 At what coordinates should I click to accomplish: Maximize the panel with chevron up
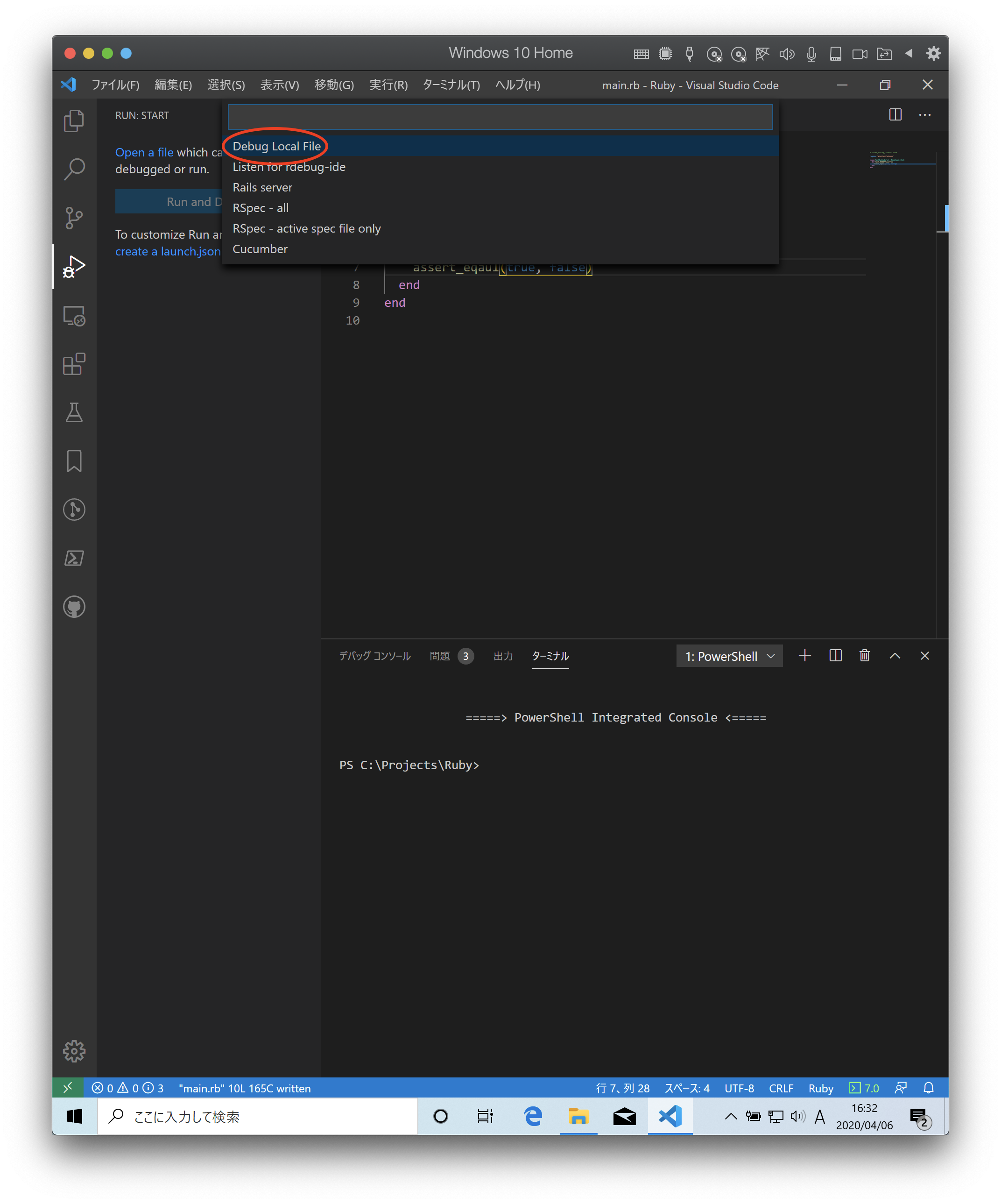[895, 655]
